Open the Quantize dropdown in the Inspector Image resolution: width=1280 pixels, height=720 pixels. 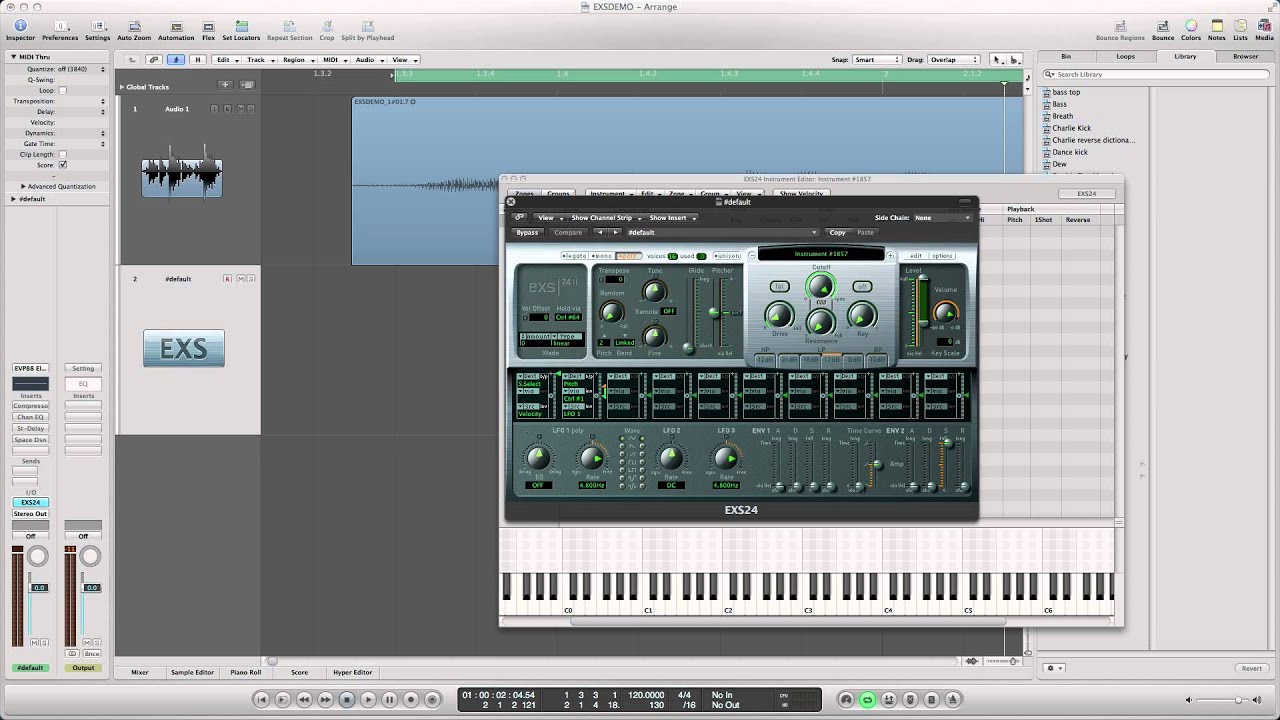pos(80,68)
